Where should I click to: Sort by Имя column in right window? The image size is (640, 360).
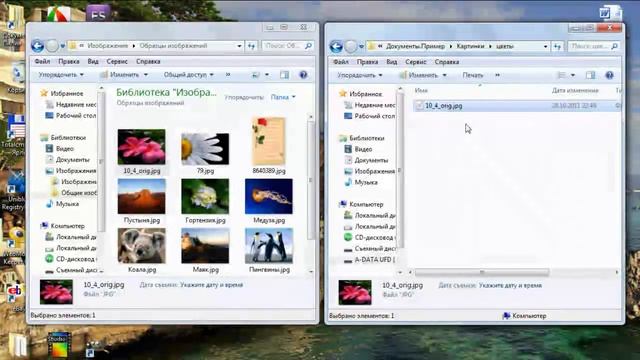pyautogui.click(x=421, y=91)
